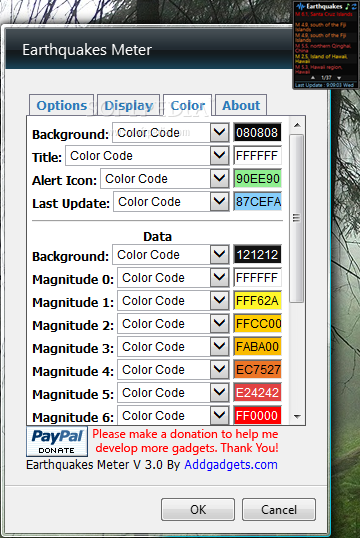Open the Addgadgets.com link

[231, 465]
